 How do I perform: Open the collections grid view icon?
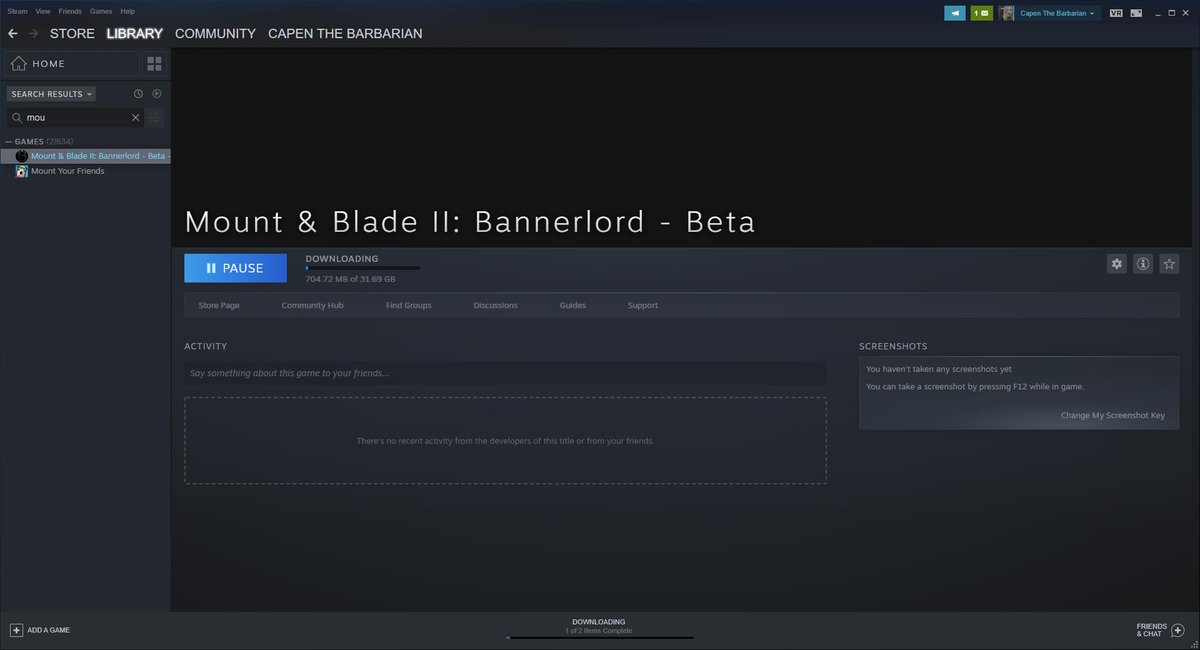[x=154, y=64]
